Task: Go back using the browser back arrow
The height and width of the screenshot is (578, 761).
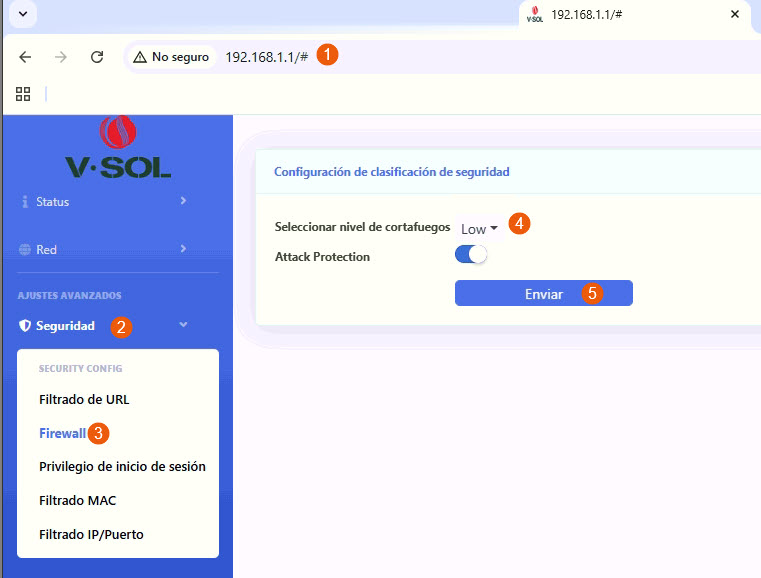Action: click(26, 57)
